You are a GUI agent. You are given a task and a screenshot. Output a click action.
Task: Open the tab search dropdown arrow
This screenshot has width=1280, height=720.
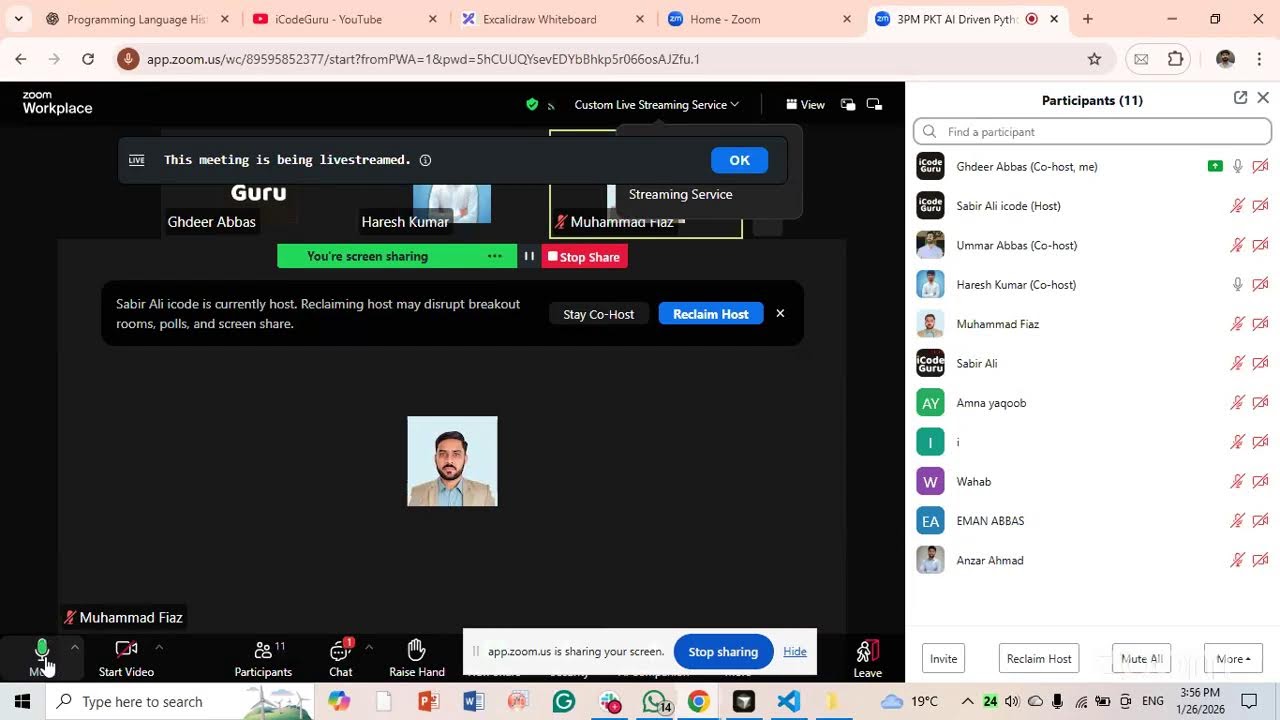pyautogui.click(x=18, y=19)
